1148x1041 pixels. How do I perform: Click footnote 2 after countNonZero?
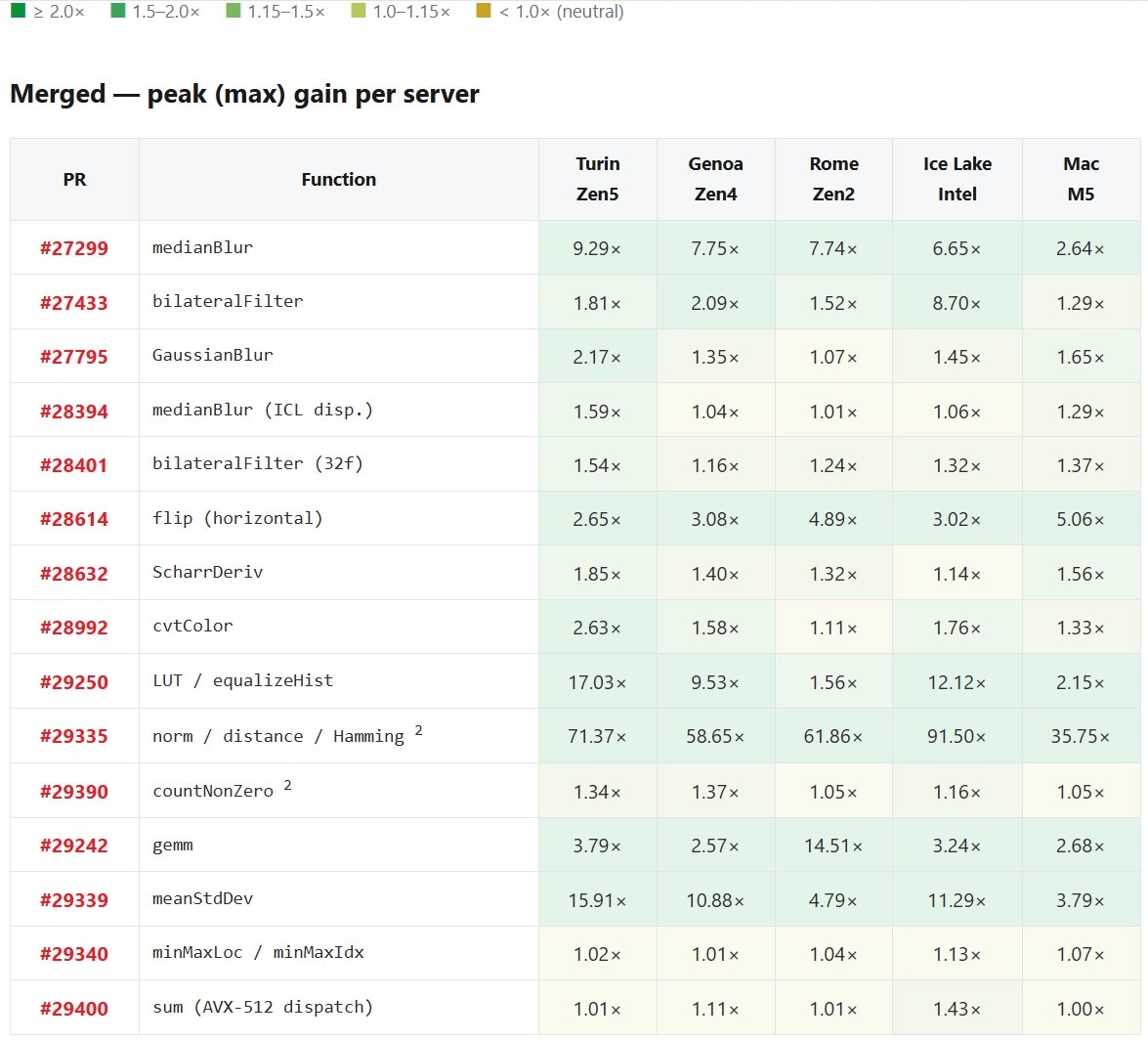(x=287, y=785)
